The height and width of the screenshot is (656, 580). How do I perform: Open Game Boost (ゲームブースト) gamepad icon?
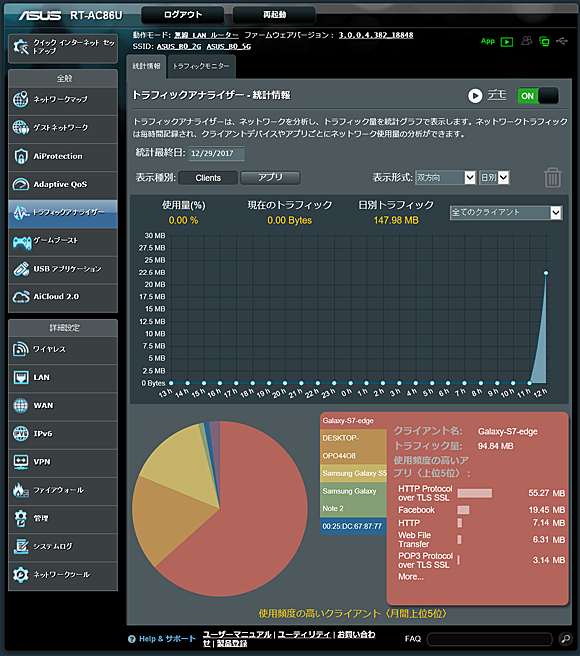tap(22, 242)
